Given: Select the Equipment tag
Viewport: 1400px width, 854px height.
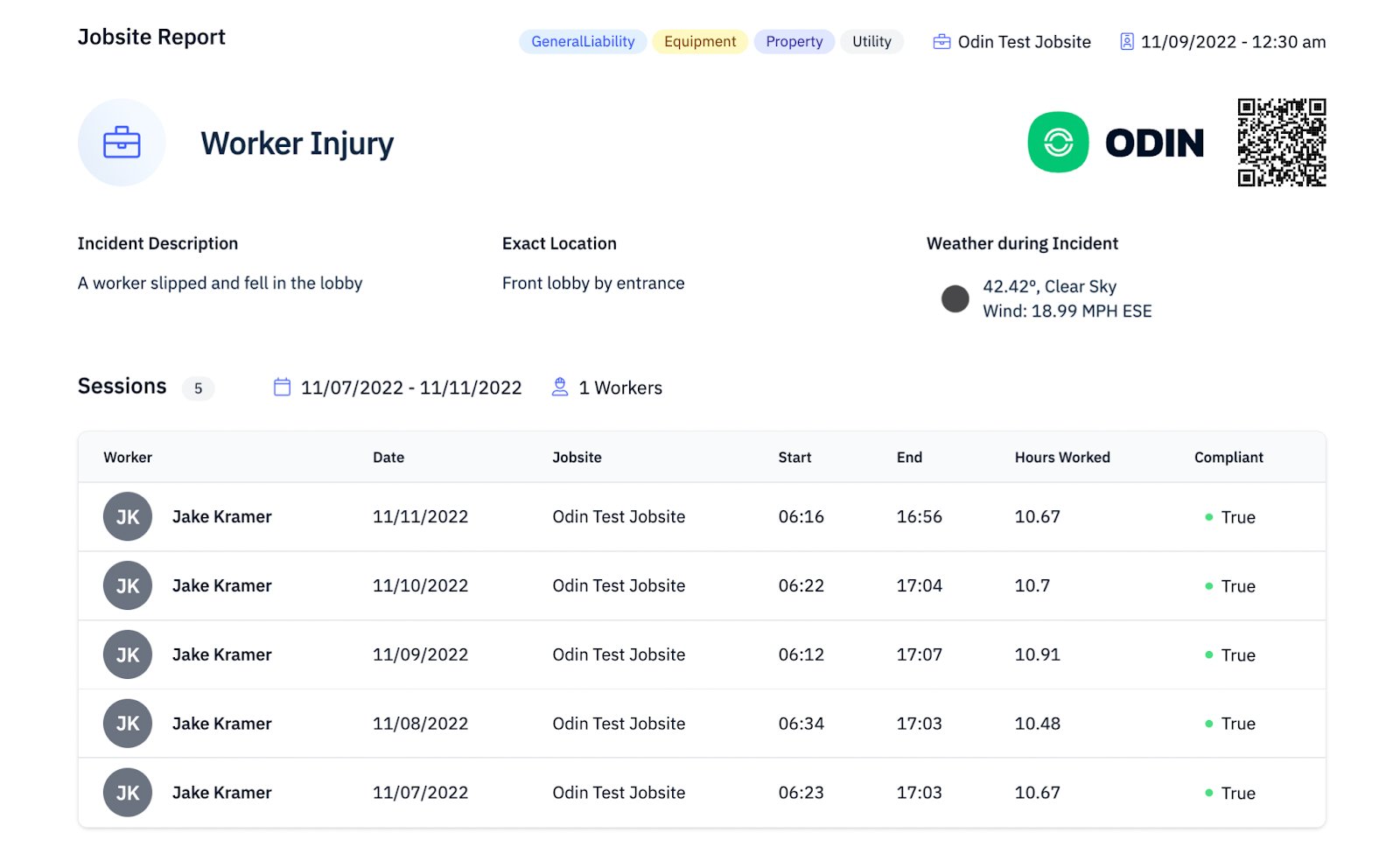Looking at the screenshot, I should [700, 41].
